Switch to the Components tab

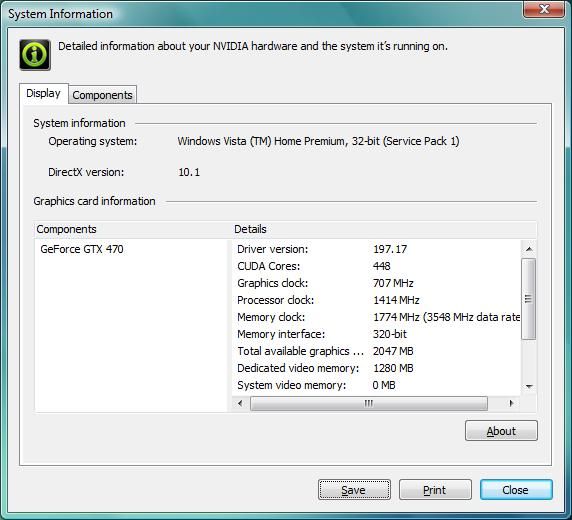tap(103, 95)
